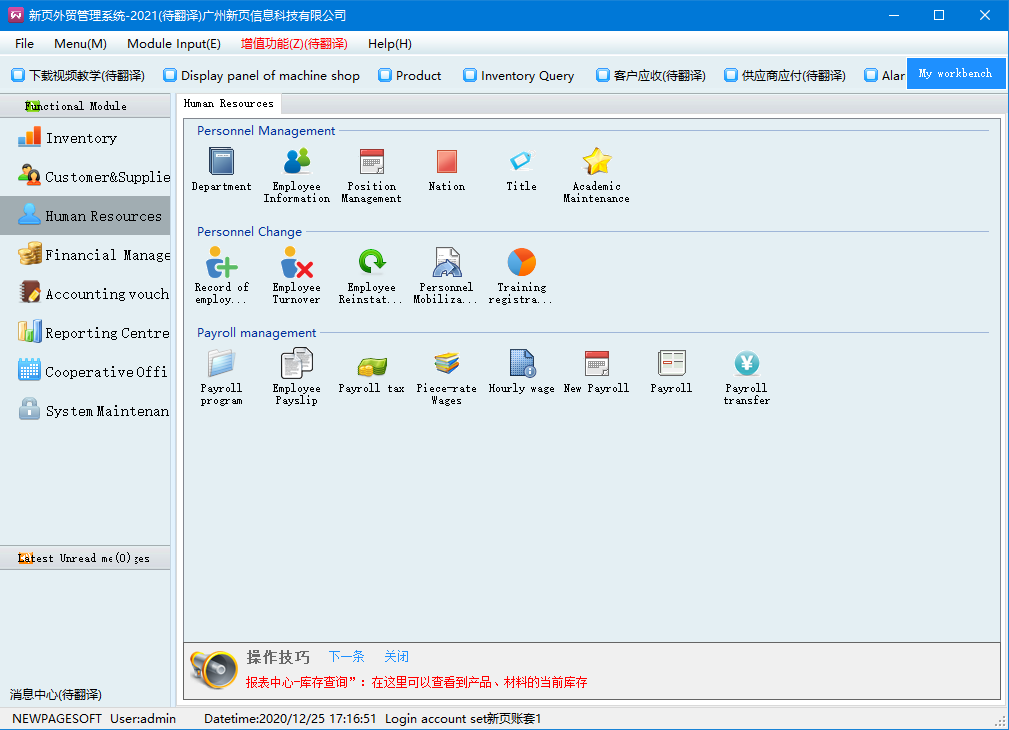Expand the Help(H) menu
1009x730 pixels.
(389, 44)
